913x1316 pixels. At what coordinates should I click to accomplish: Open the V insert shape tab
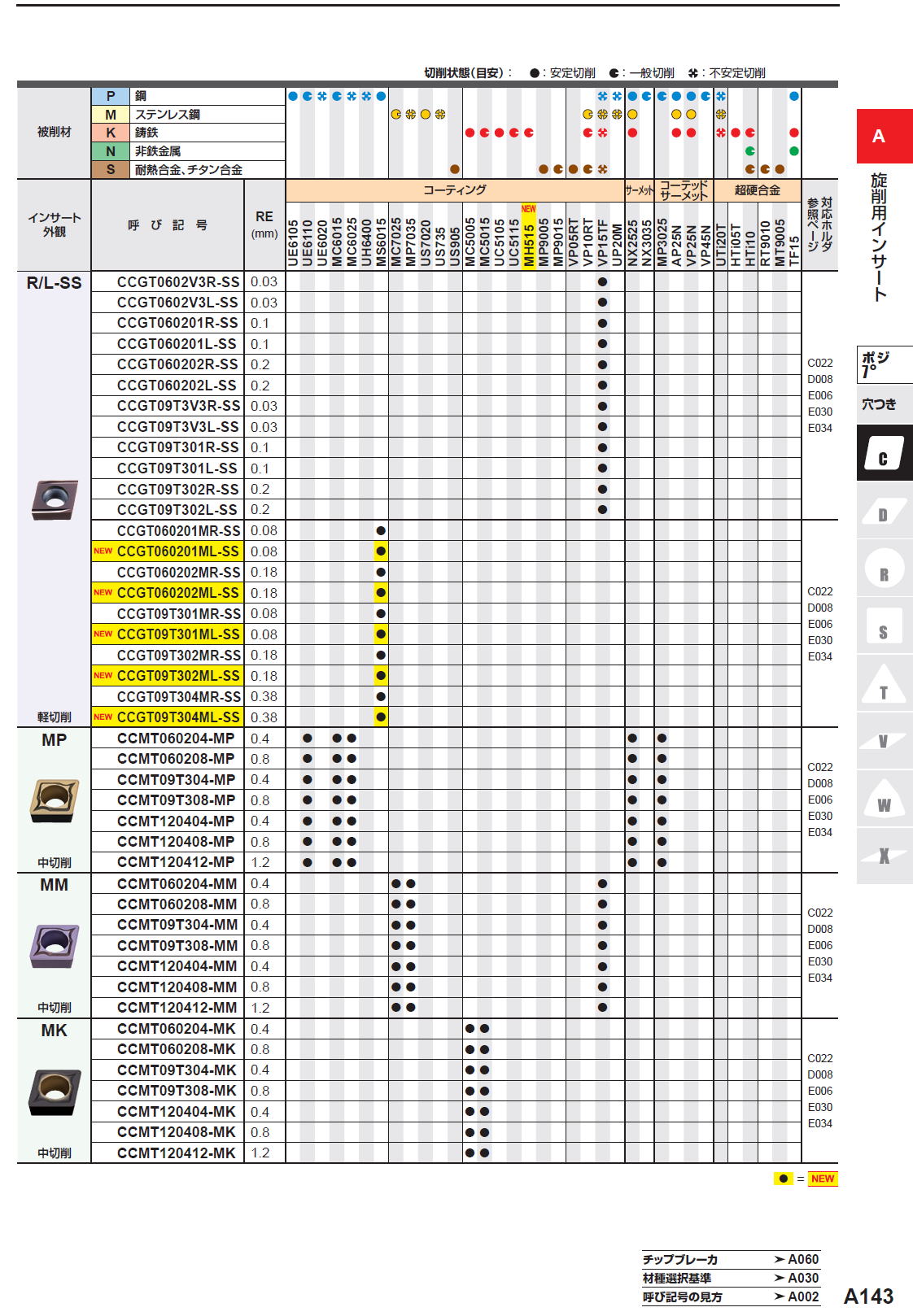(884, 741)
